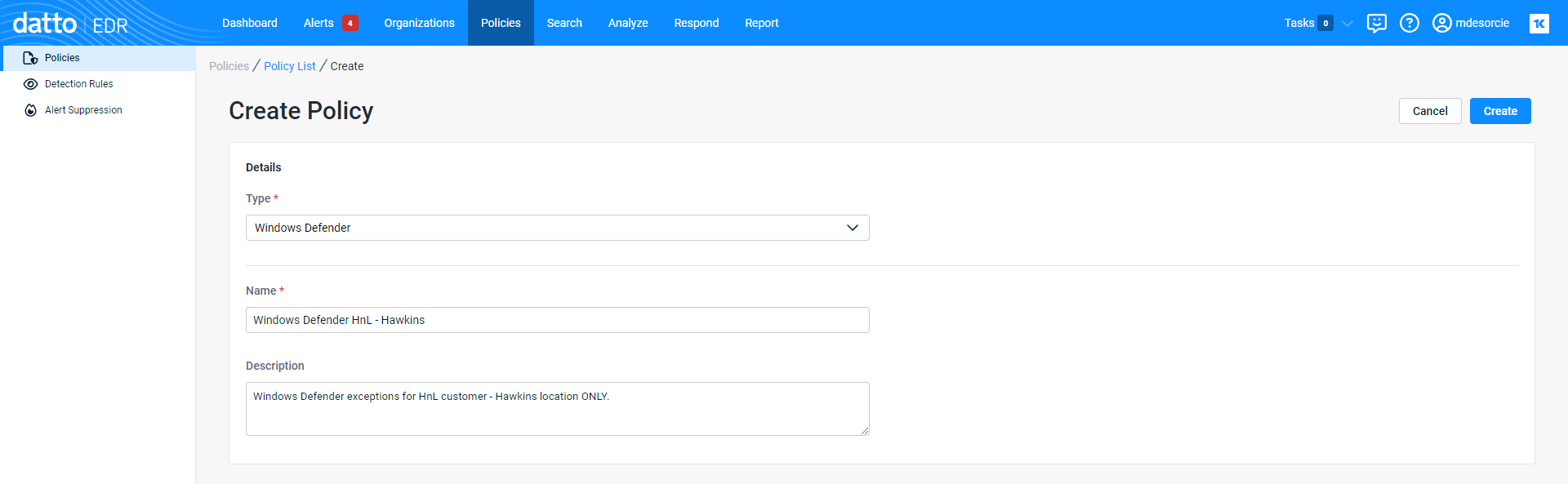Open the feedback chat icon

1377,23
